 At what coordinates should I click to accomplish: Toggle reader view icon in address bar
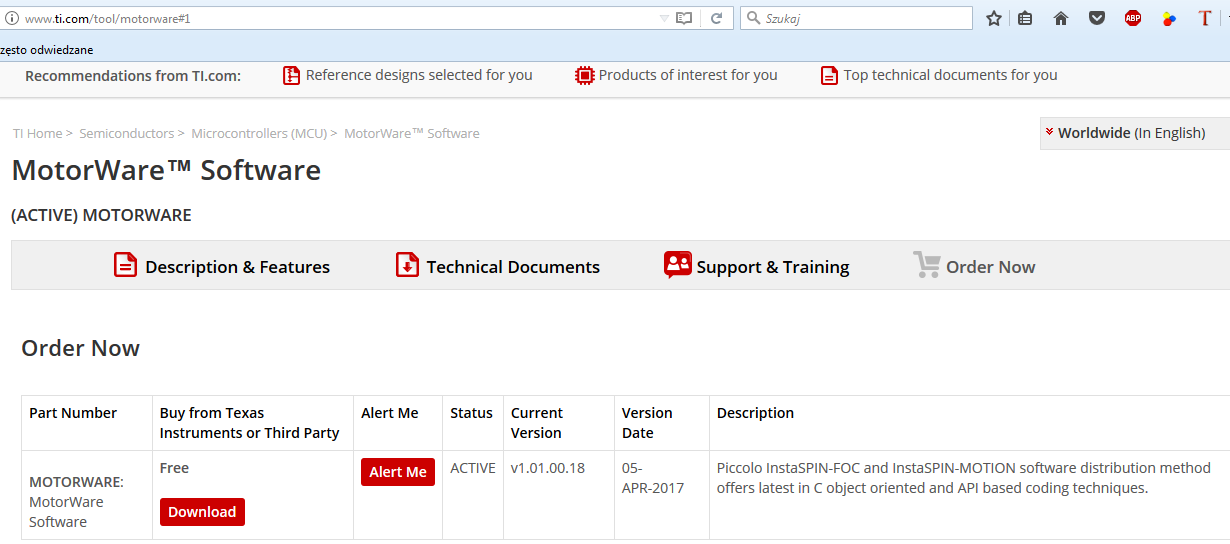(x=684, y=18)
